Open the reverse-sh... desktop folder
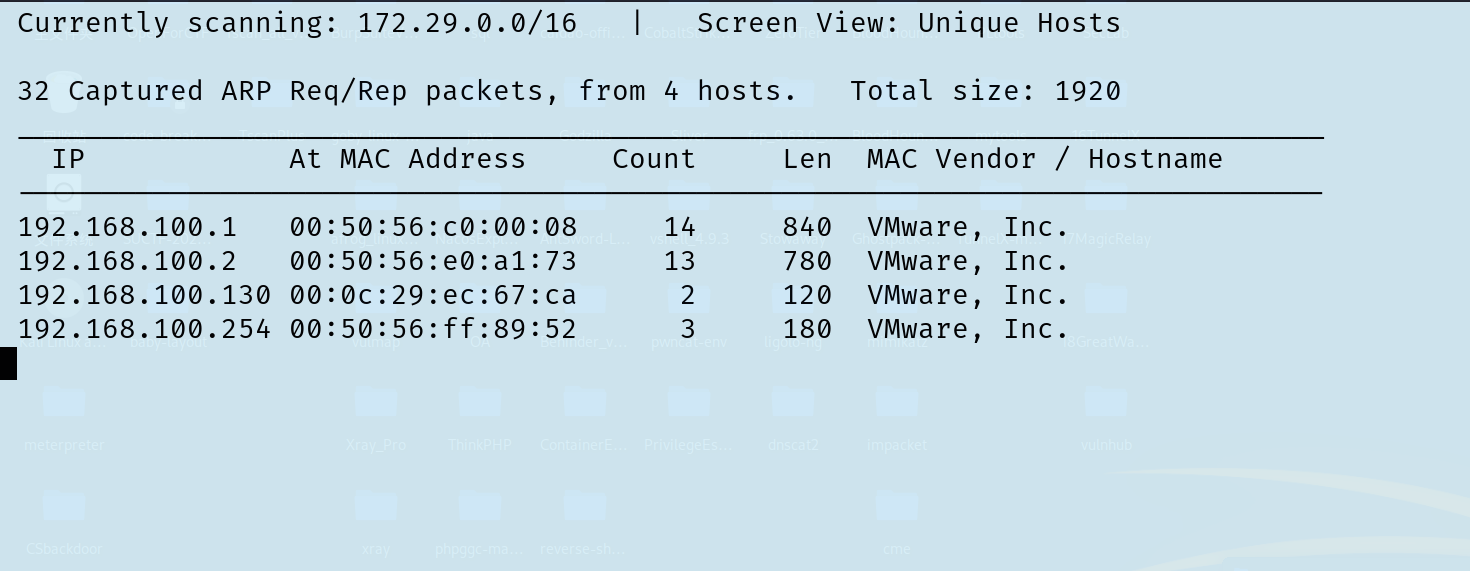Viewport: 1470px width, 571px height. [584, 520]
